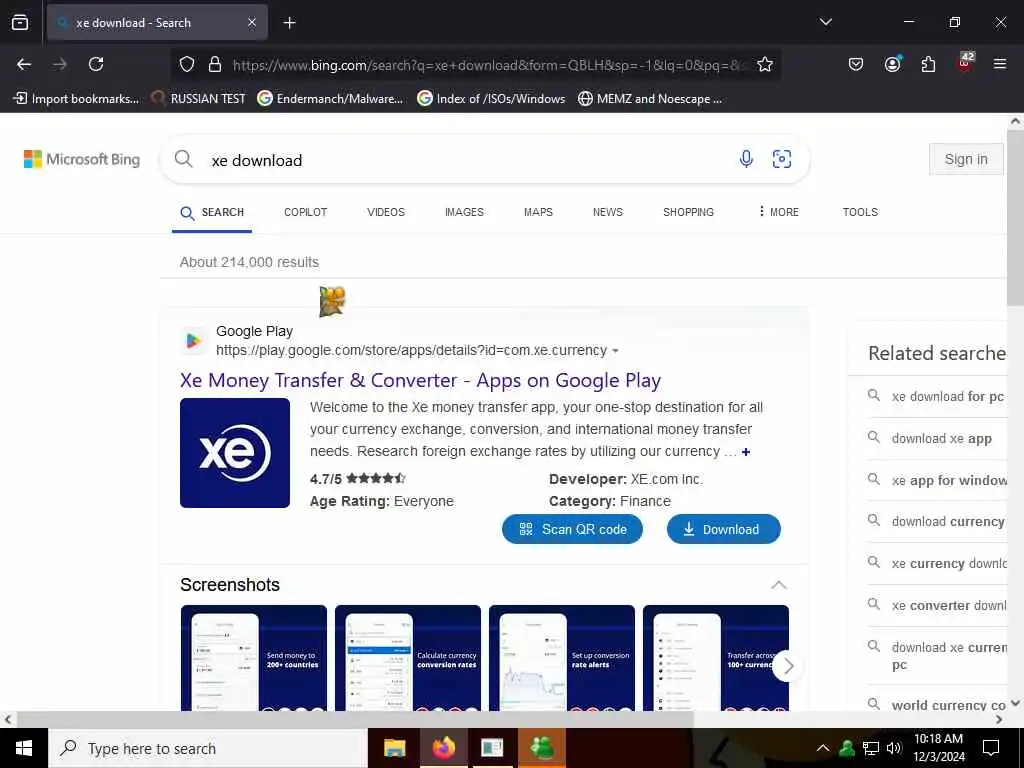
Task: Click the Microsoft Bing logo
Action: pos(82,159)
